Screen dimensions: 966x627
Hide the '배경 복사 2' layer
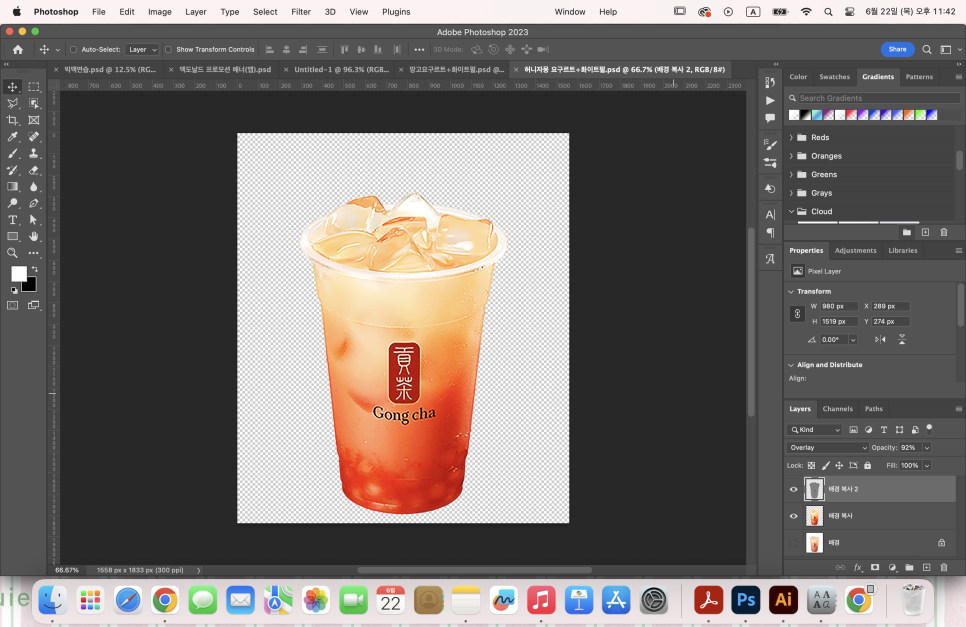click(794, 489)
